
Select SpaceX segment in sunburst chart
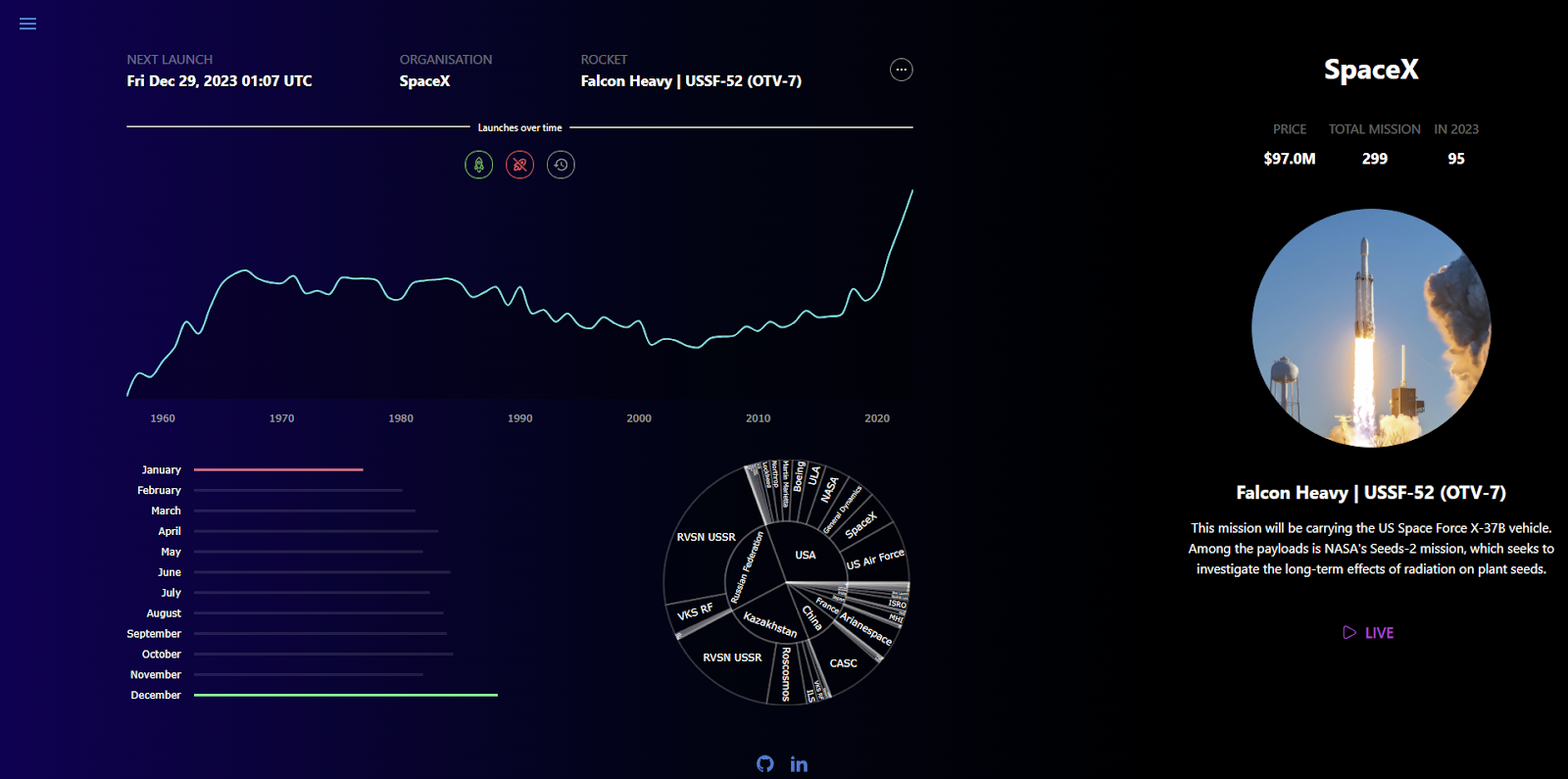coord(860,525)
